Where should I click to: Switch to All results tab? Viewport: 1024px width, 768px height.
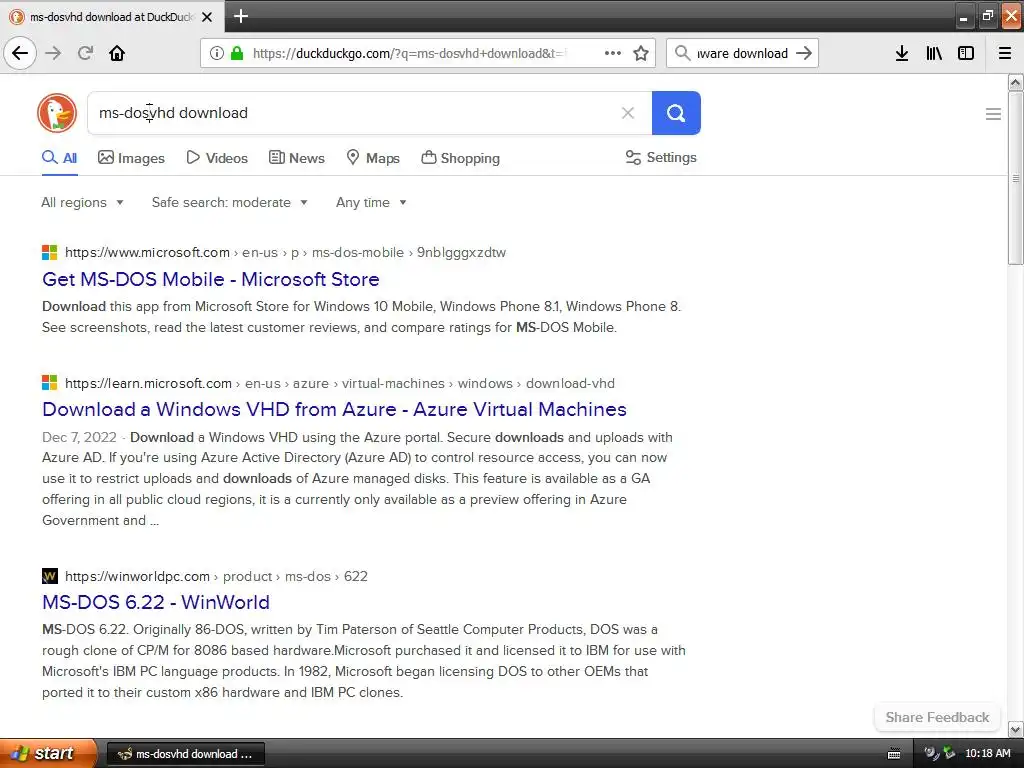pyautogui.click(x=59, y=158)
